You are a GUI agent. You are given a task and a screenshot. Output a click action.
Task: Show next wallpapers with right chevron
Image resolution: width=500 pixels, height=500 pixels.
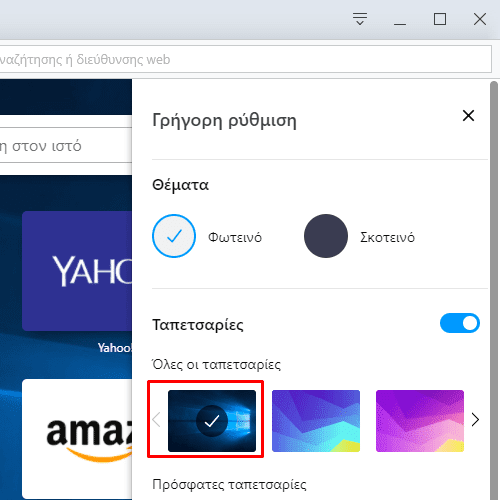click(475, 420)
